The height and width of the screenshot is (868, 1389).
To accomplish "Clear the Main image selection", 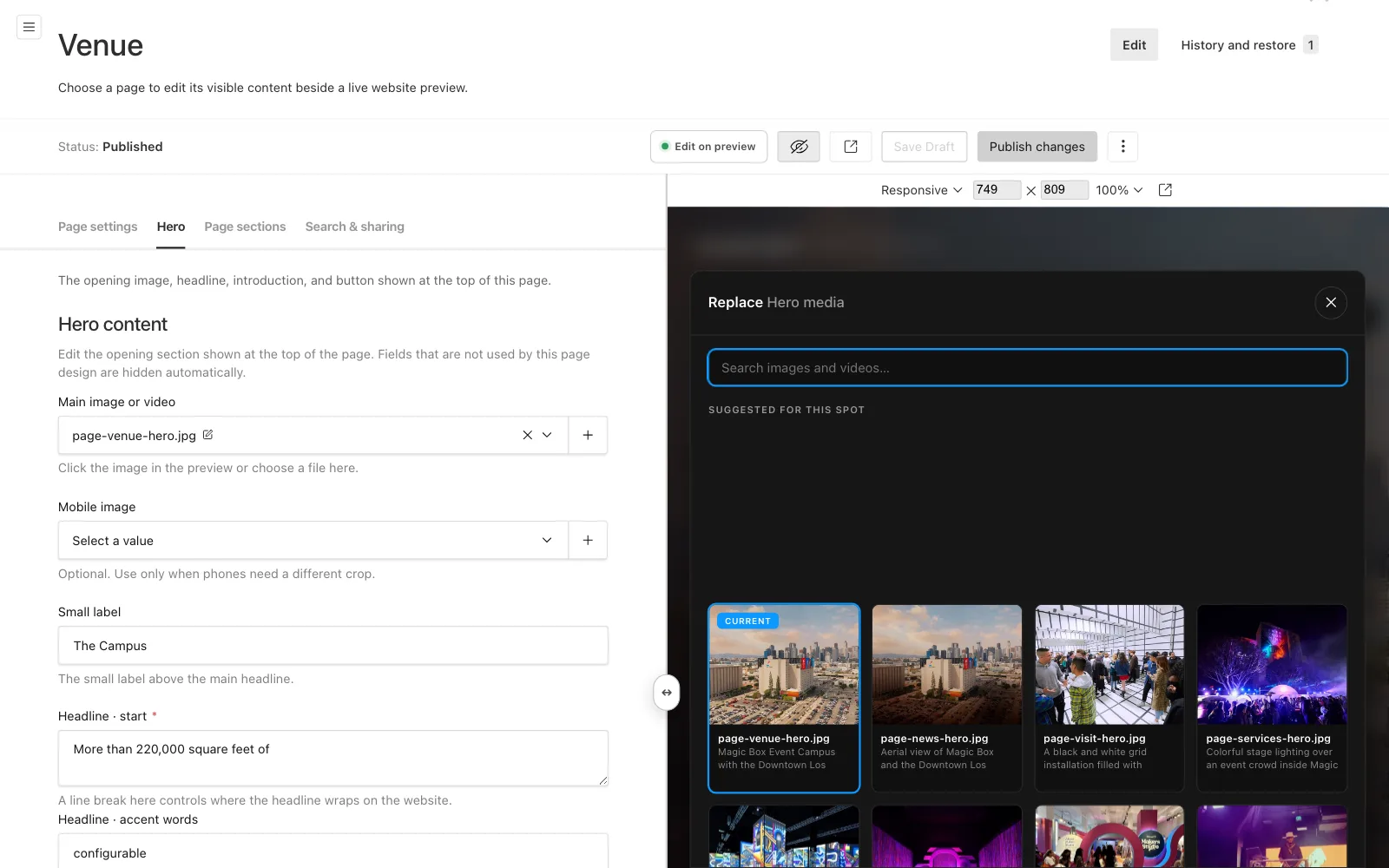I will [527, 435].
